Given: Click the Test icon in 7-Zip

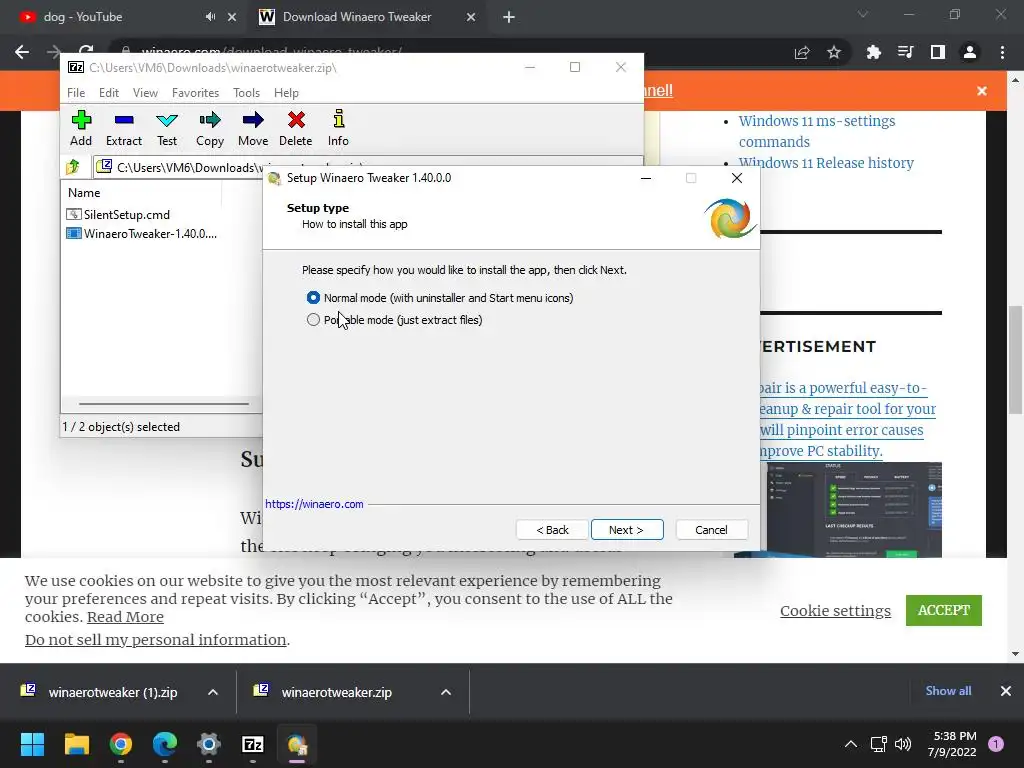Looking at the screenshot, I should coord(167,128).
